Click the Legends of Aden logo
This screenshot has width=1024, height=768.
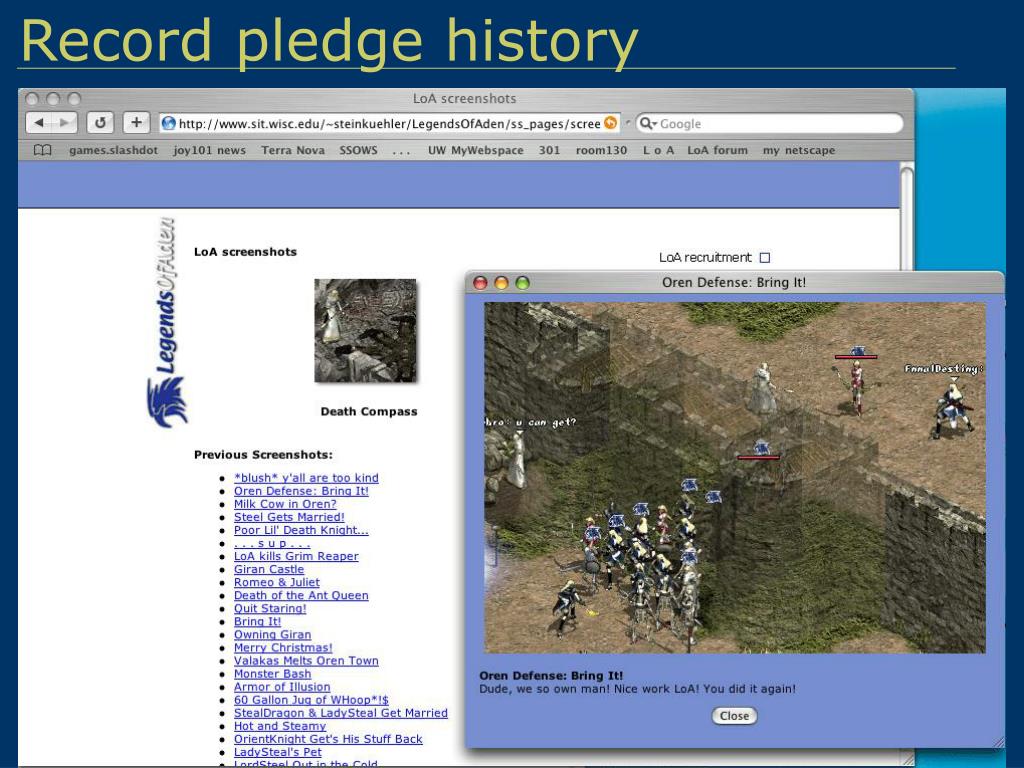pos(167,323)
